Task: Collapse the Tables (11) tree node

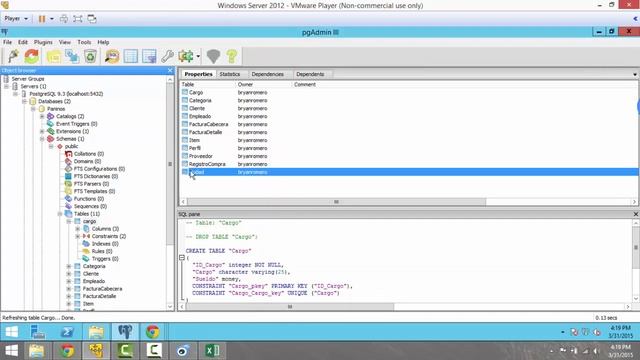Action: tap(60, 214)
